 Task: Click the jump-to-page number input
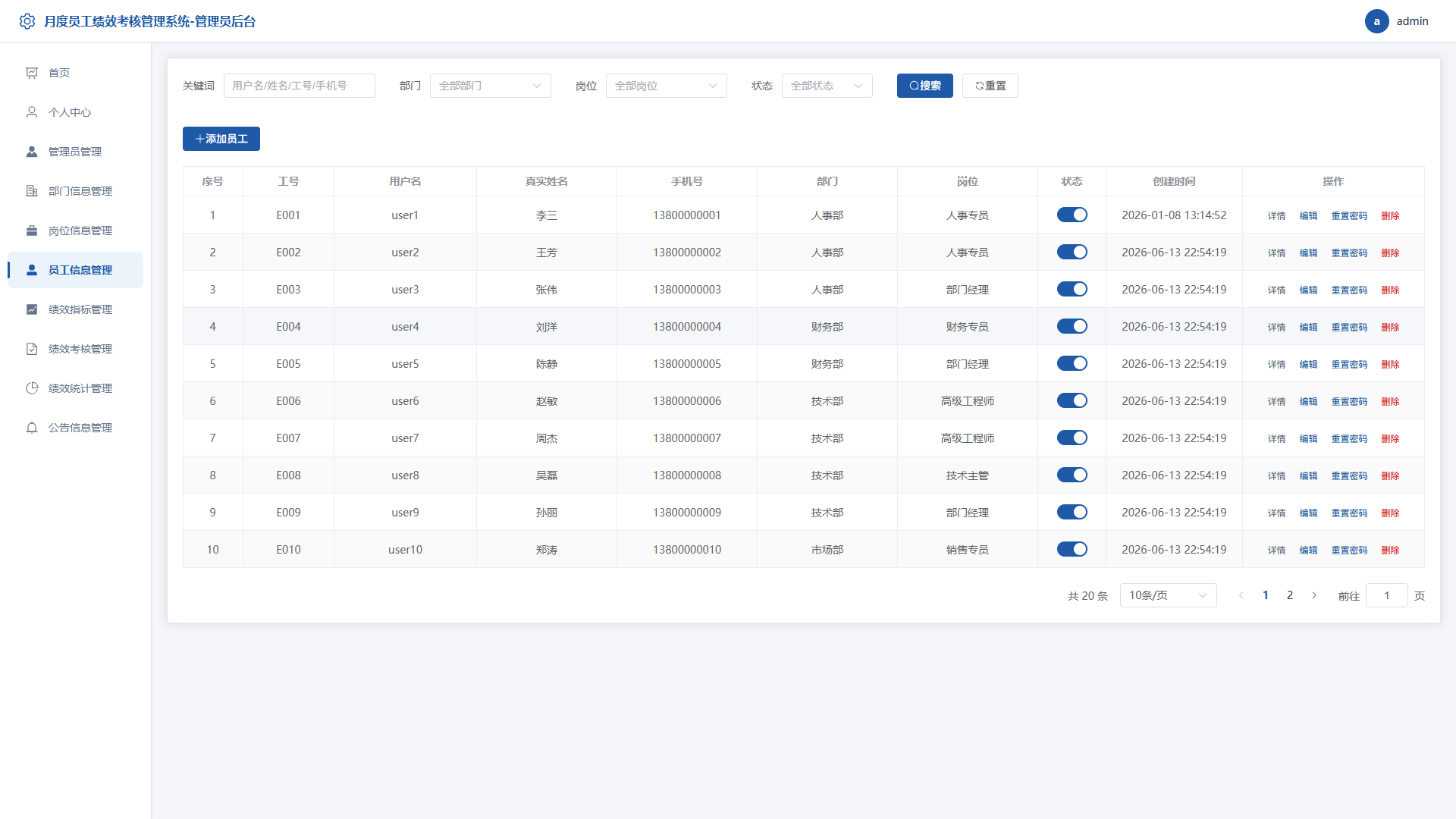1386,595
